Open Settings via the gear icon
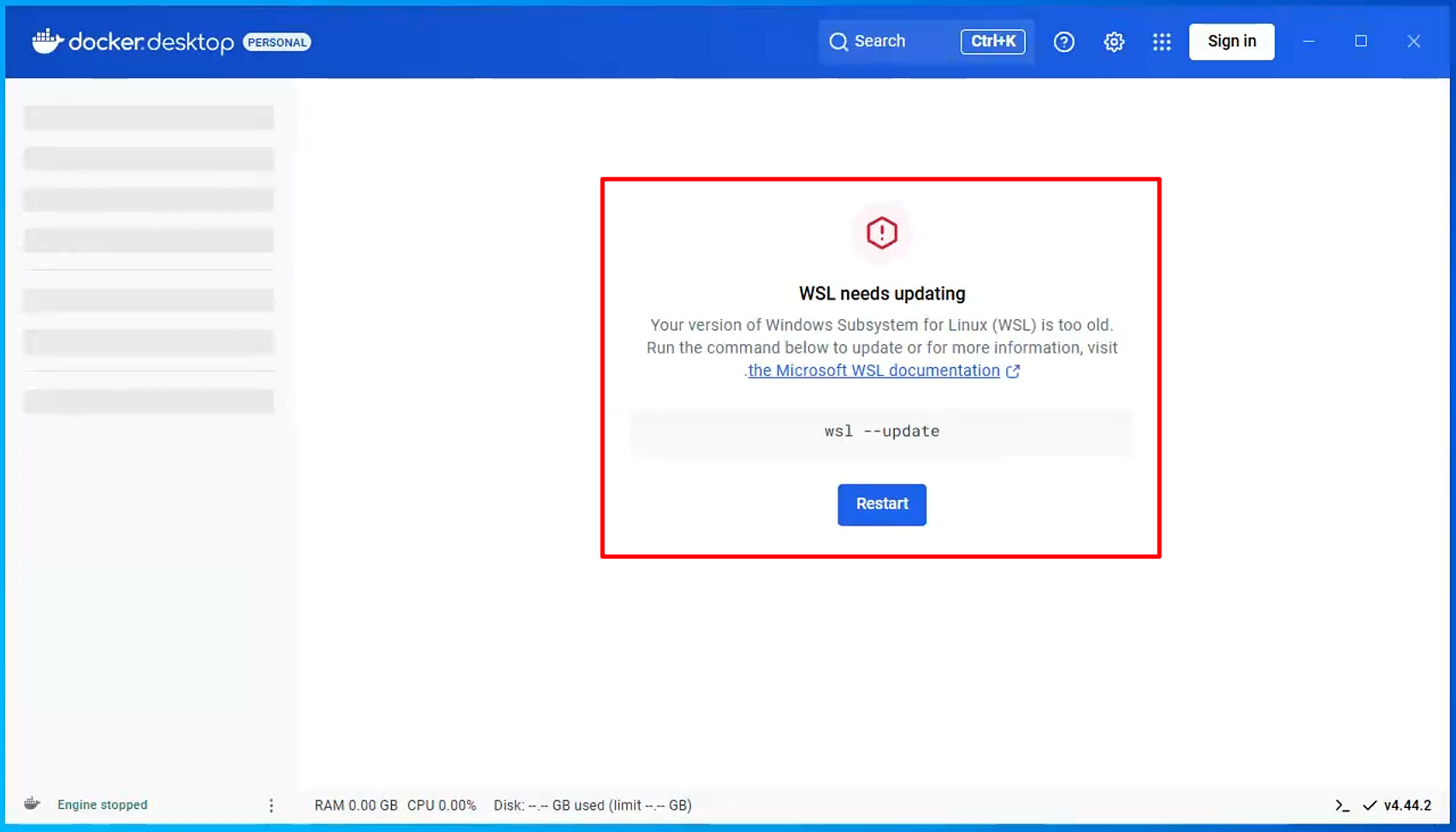The image size is (1456, 832). [1114, 42]
